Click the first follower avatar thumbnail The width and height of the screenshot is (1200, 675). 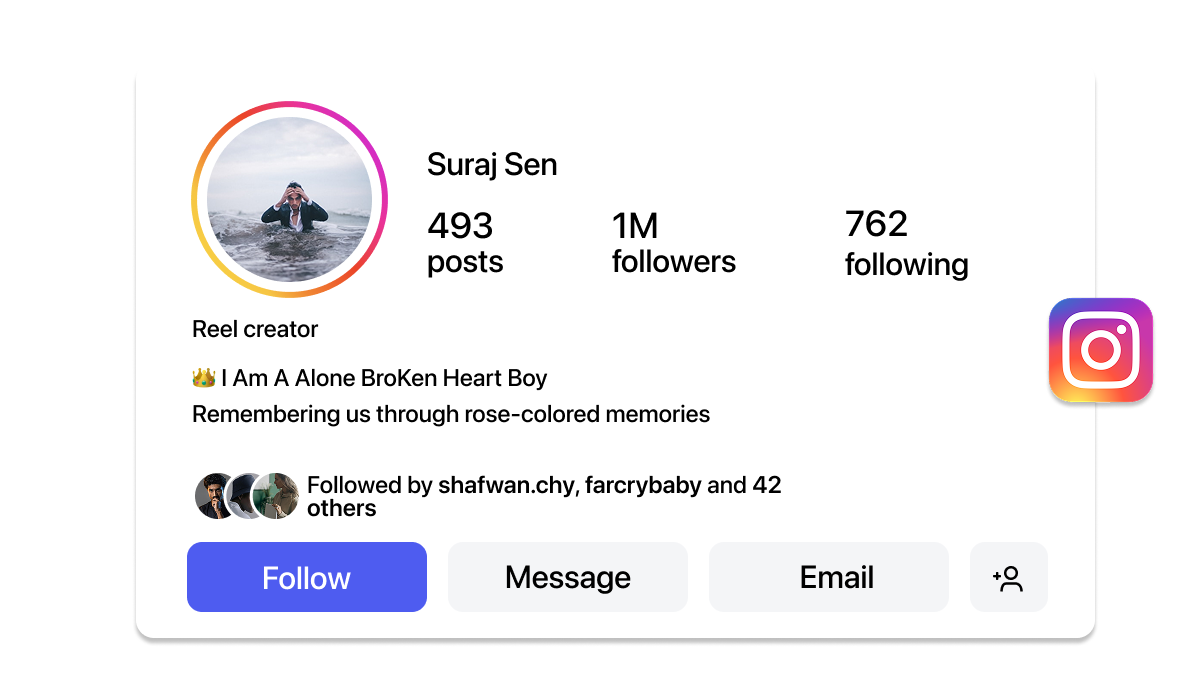pyautogui.click(x=215, y=495)
